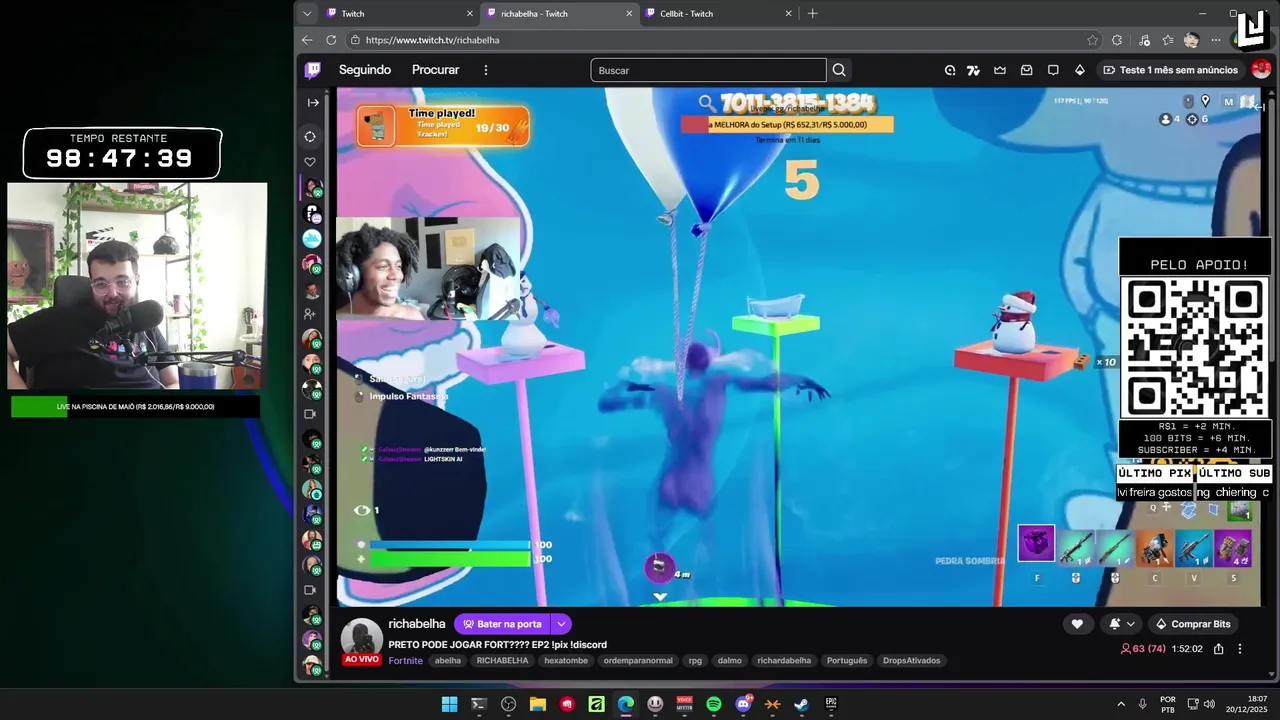Viewport: 1280px width, 720px height.
Task: Open the whispers chat bubble icon
Action: pyautogui.click(x=1053, y=70)
